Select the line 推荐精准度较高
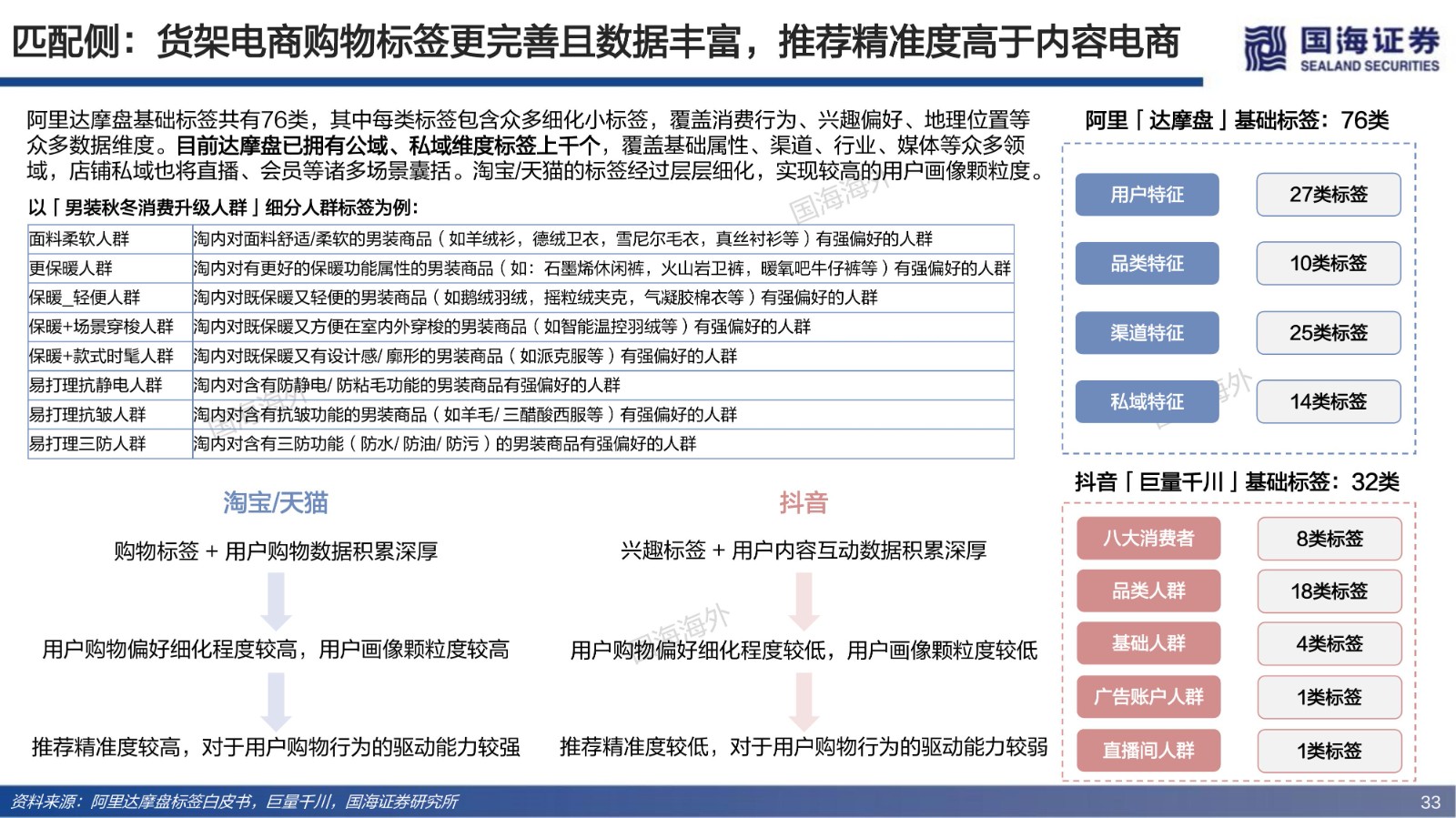The width and height of the screenshot is (1456, 818). 276,748
